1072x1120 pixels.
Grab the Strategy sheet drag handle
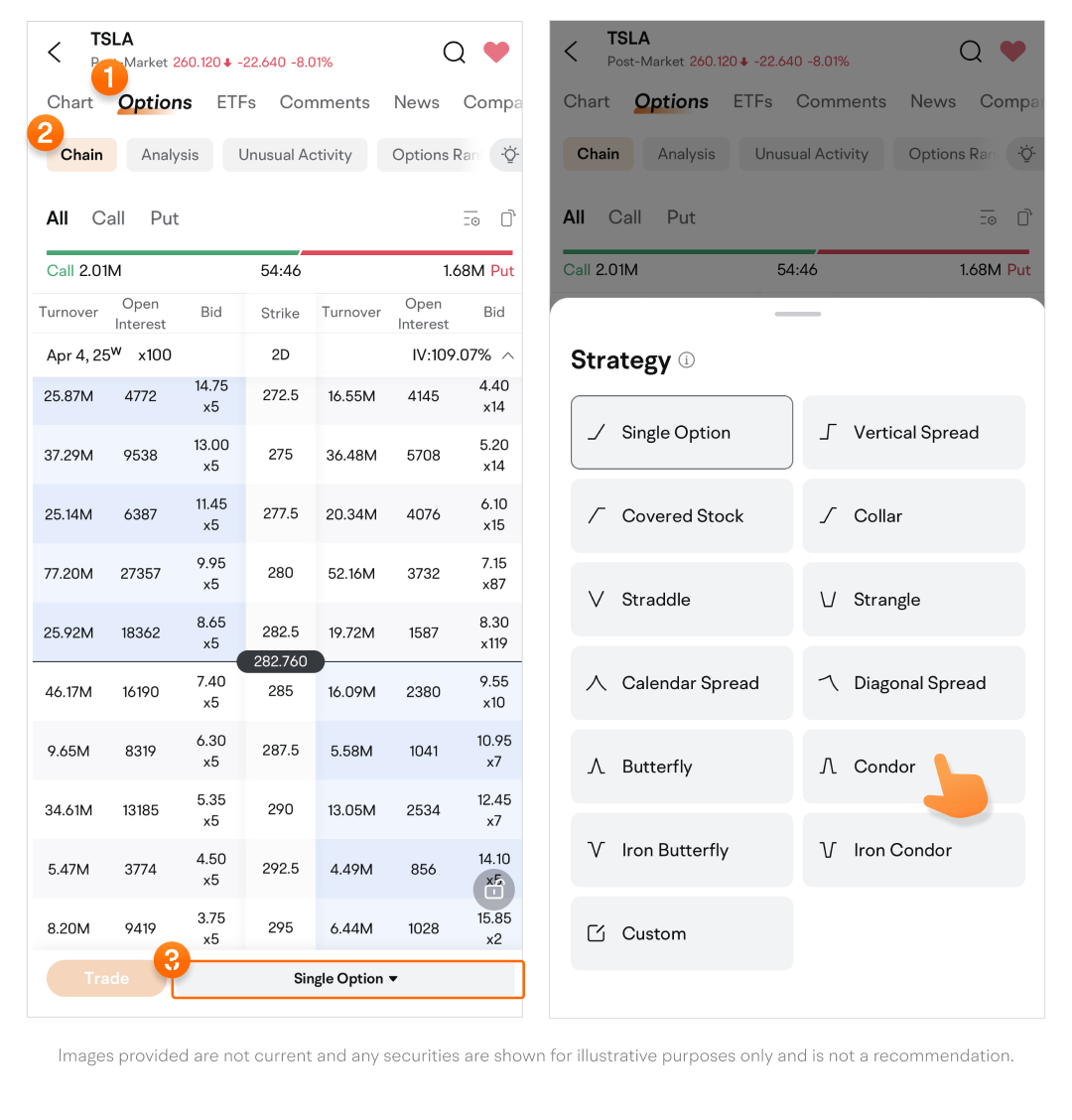tap(798, 314)
